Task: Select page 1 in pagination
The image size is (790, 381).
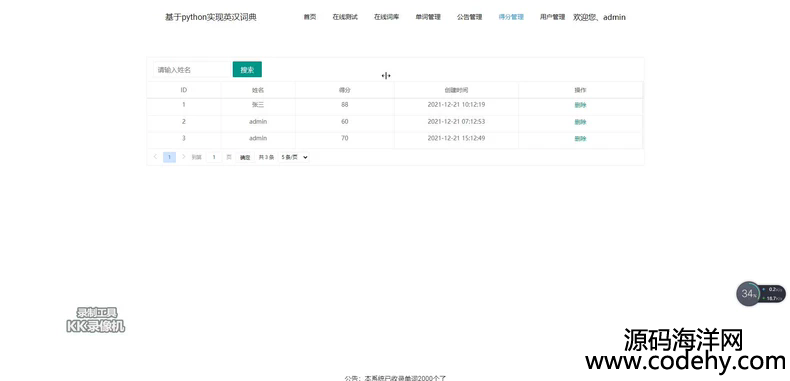Action: pyautogui.click(x=170, y=157)
